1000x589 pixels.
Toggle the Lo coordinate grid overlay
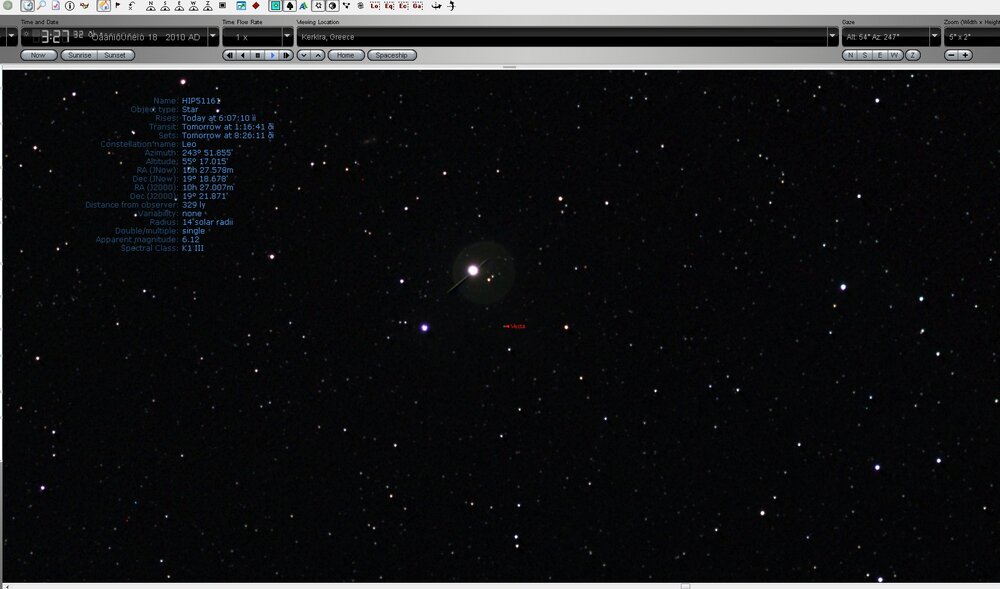(x=375, y=6)
